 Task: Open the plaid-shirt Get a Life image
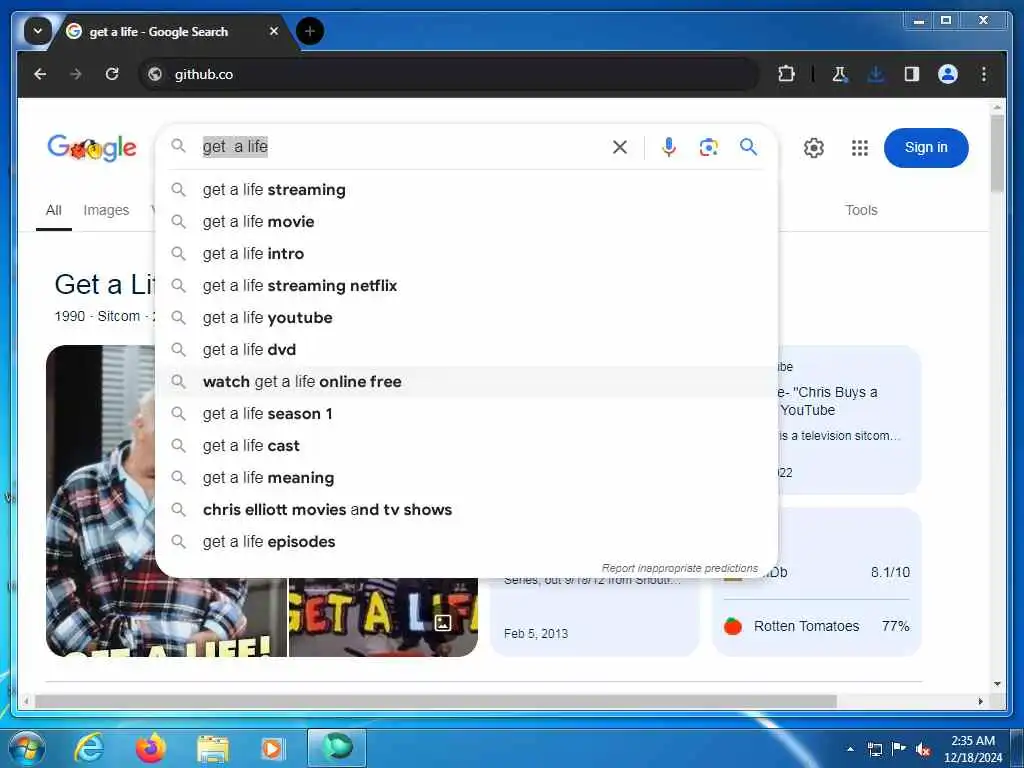(x=101, y=500)
